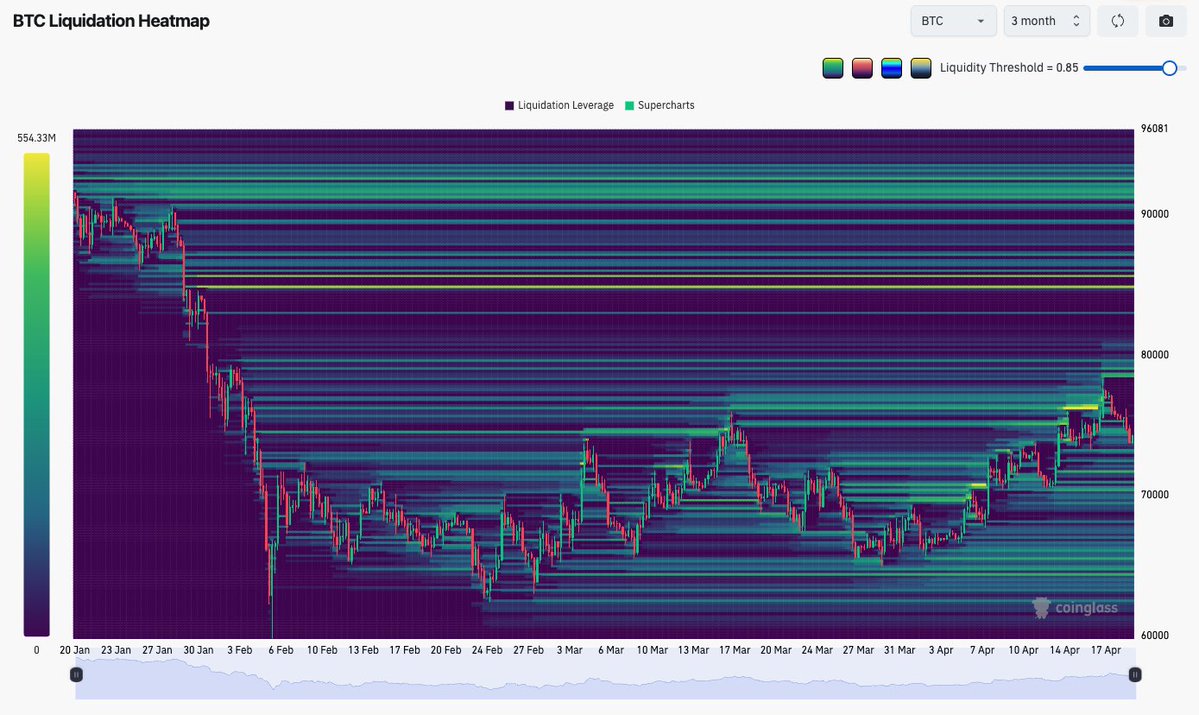Select the yellow-dark color scheme swatch
The height and width of the screenshot is (715, 1199).
pyautogui.click(x=921, y=68)
